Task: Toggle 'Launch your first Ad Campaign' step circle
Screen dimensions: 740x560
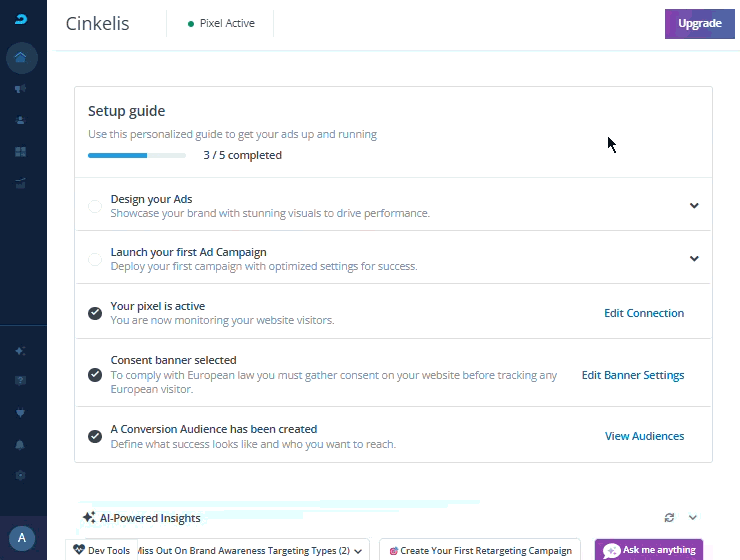Action: pos(95,259)
